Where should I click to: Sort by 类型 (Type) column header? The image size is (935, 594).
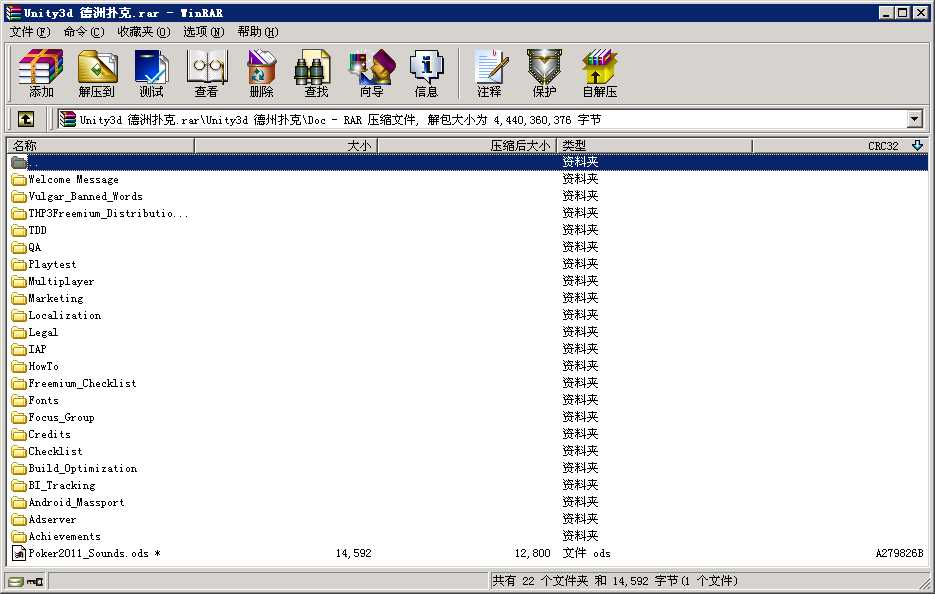point(655,146)
